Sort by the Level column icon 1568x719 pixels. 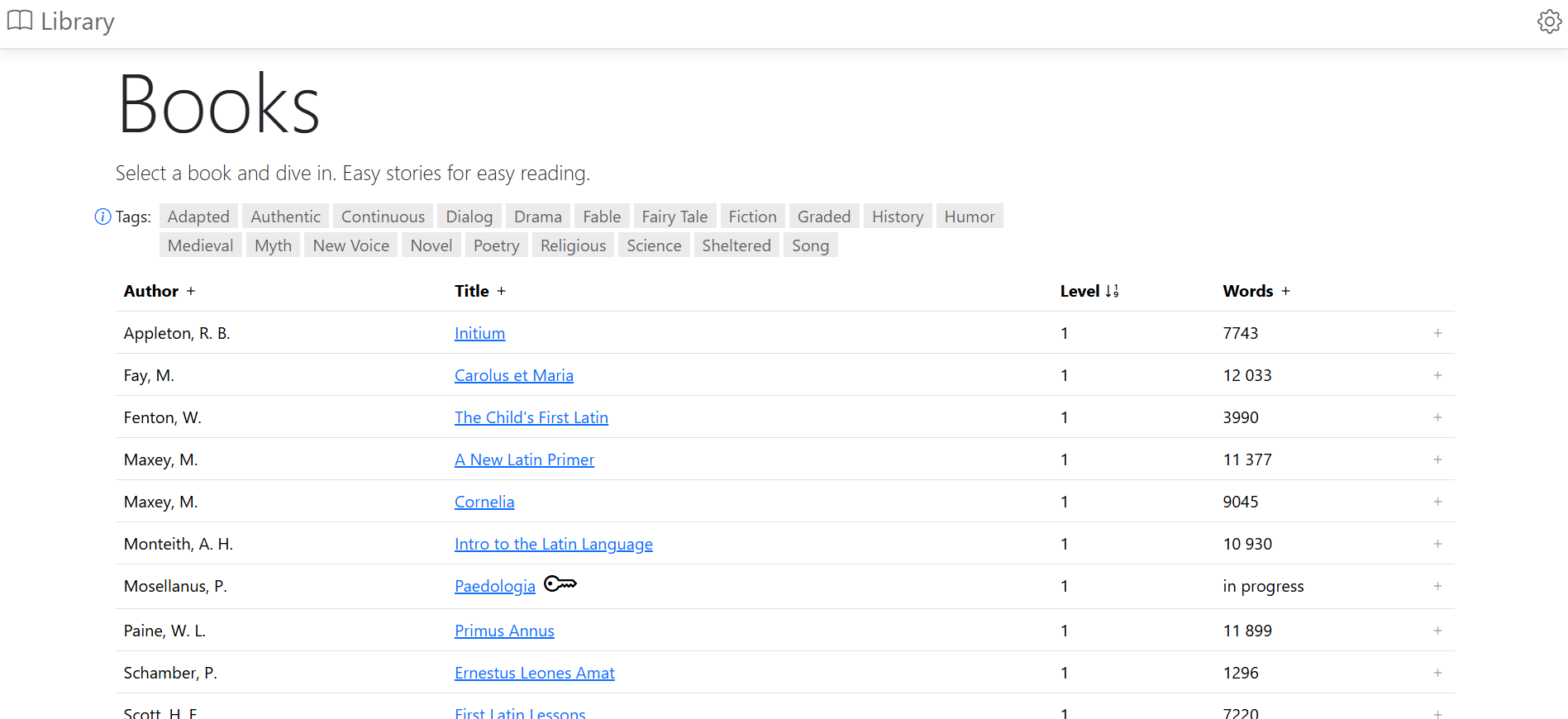[x=1112, y=291]
